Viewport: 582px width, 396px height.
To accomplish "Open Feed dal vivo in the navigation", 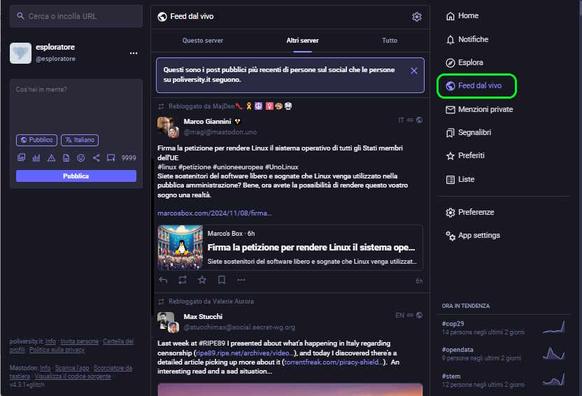I will [x=477, y=86].
